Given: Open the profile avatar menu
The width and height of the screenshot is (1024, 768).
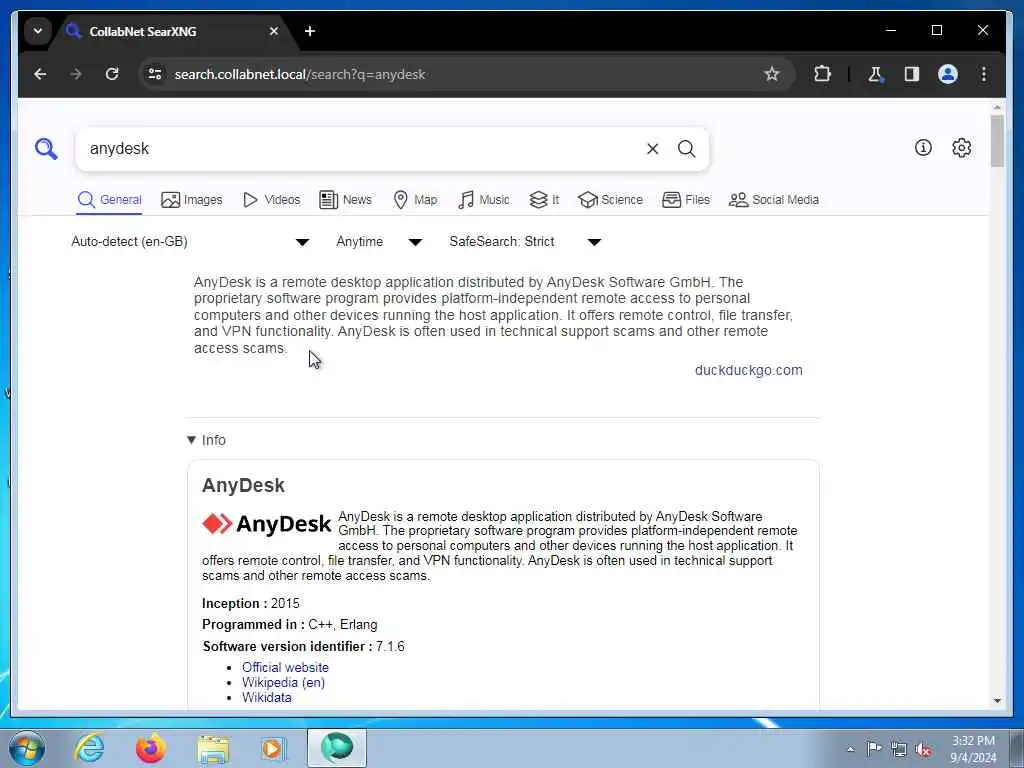Looking at the screenshot, I should pos(948,74).
